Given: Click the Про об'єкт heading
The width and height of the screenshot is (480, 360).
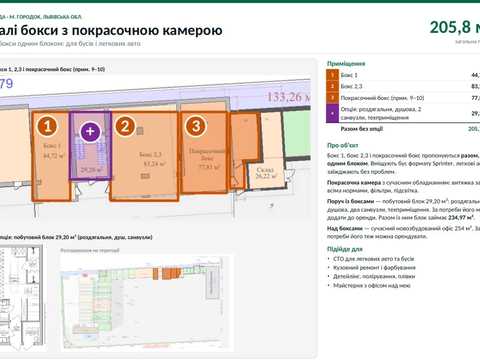Looking at the screenshot, I should (x=343, y=145).
